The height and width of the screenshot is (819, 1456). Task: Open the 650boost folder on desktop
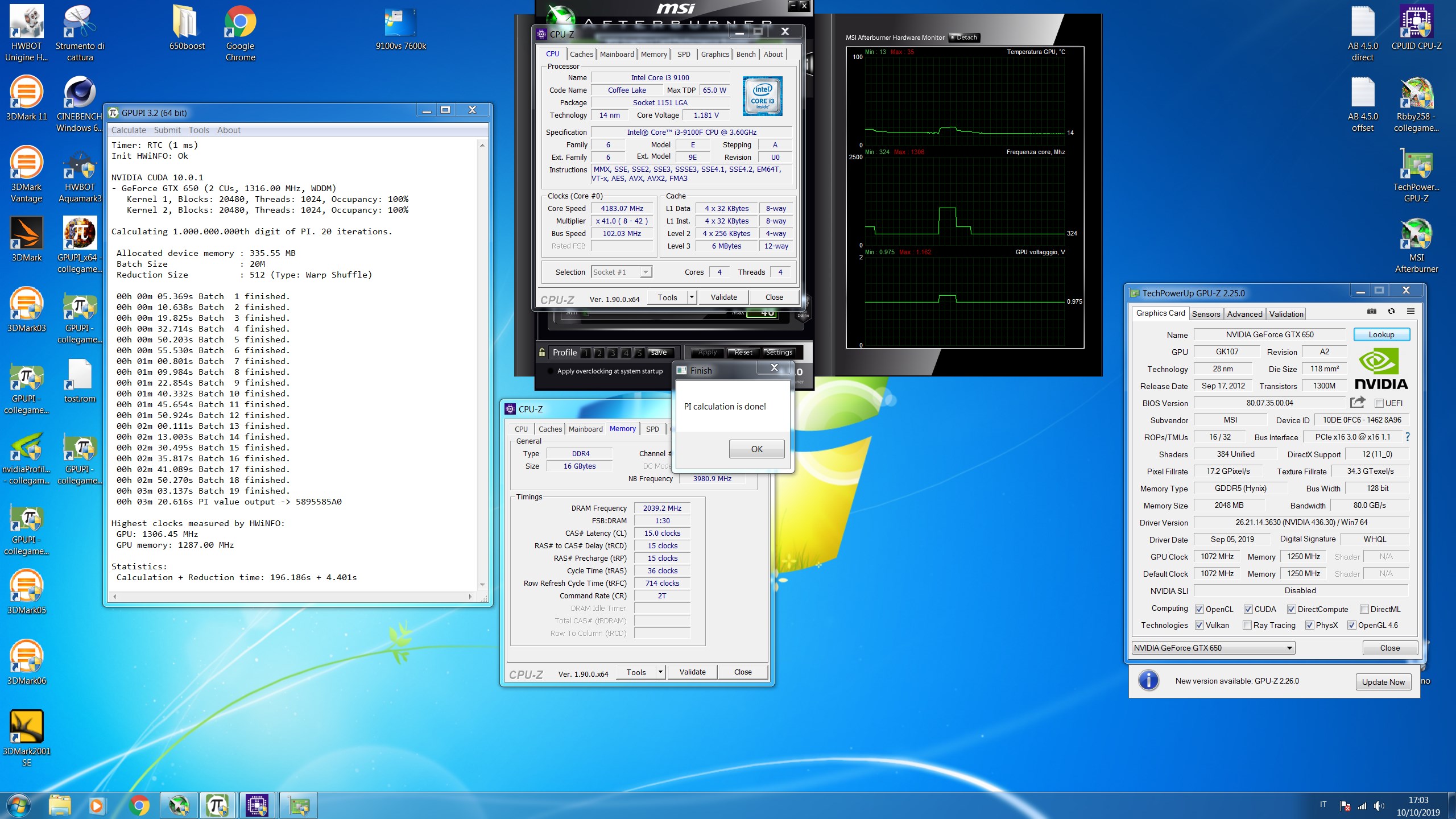187,27
